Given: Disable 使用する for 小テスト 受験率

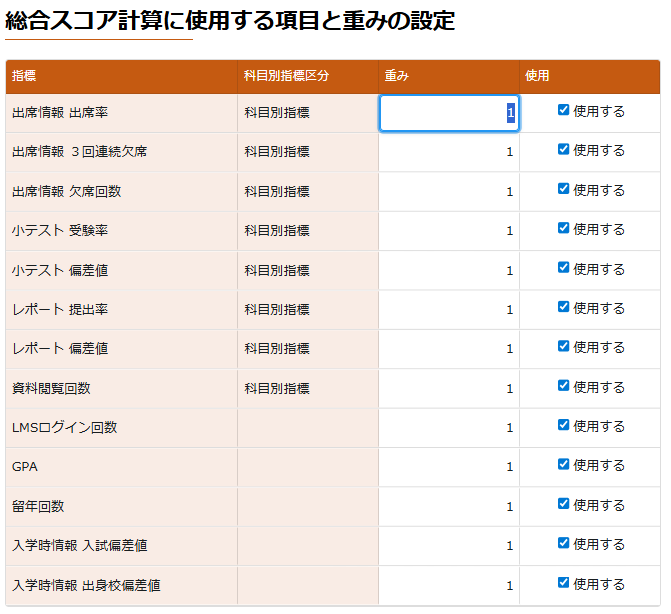Looking at the screenshot, I should 564,228.
